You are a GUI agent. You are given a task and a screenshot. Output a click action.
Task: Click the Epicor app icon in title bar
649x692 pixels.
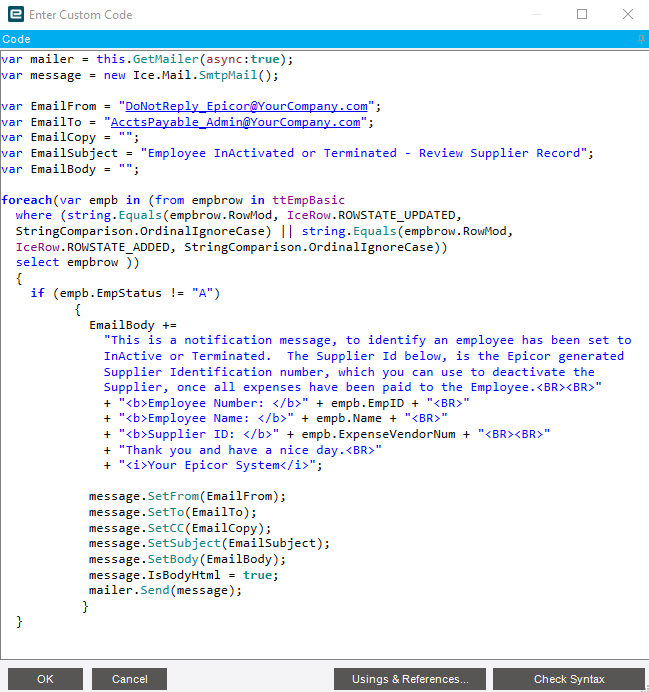[16, 14]
